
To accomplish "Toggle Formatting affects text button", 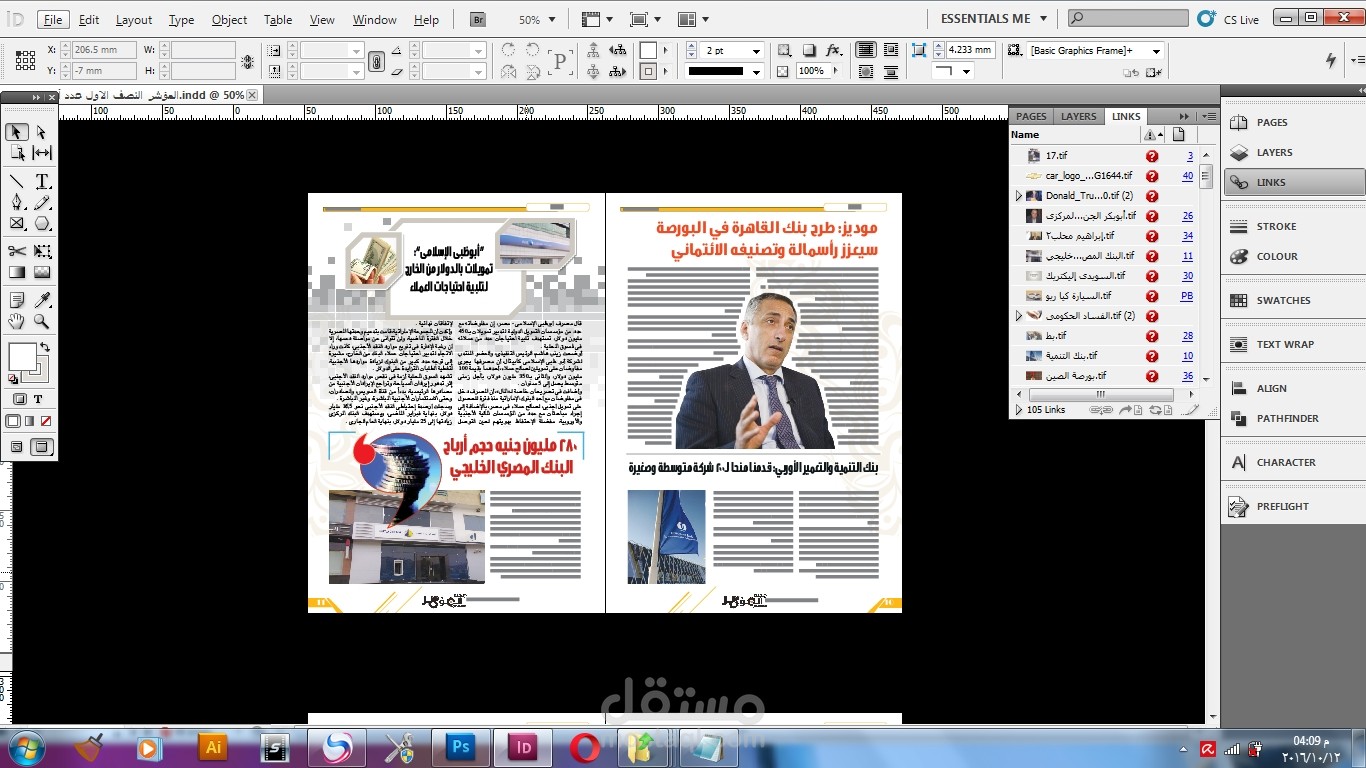I will click(x=38, y=399).
